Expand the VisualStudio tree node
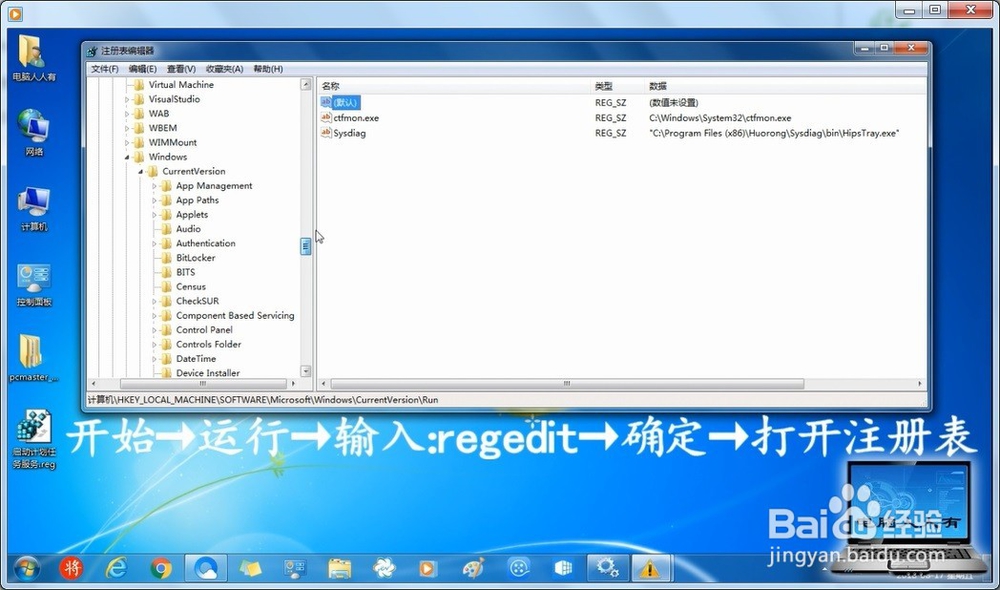The width and height of the screenshot is (1000, 590). tap(126, 100)
